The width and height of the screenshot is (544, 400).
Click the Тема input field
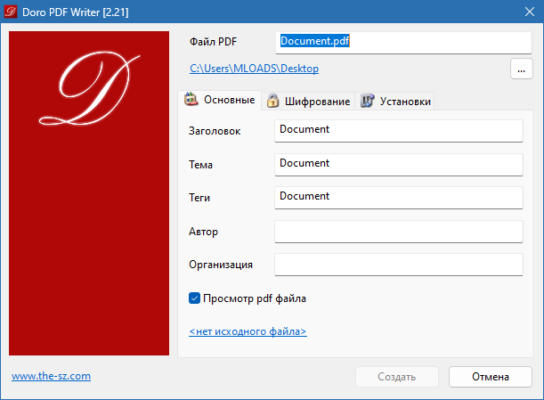(x=399, y=164)
